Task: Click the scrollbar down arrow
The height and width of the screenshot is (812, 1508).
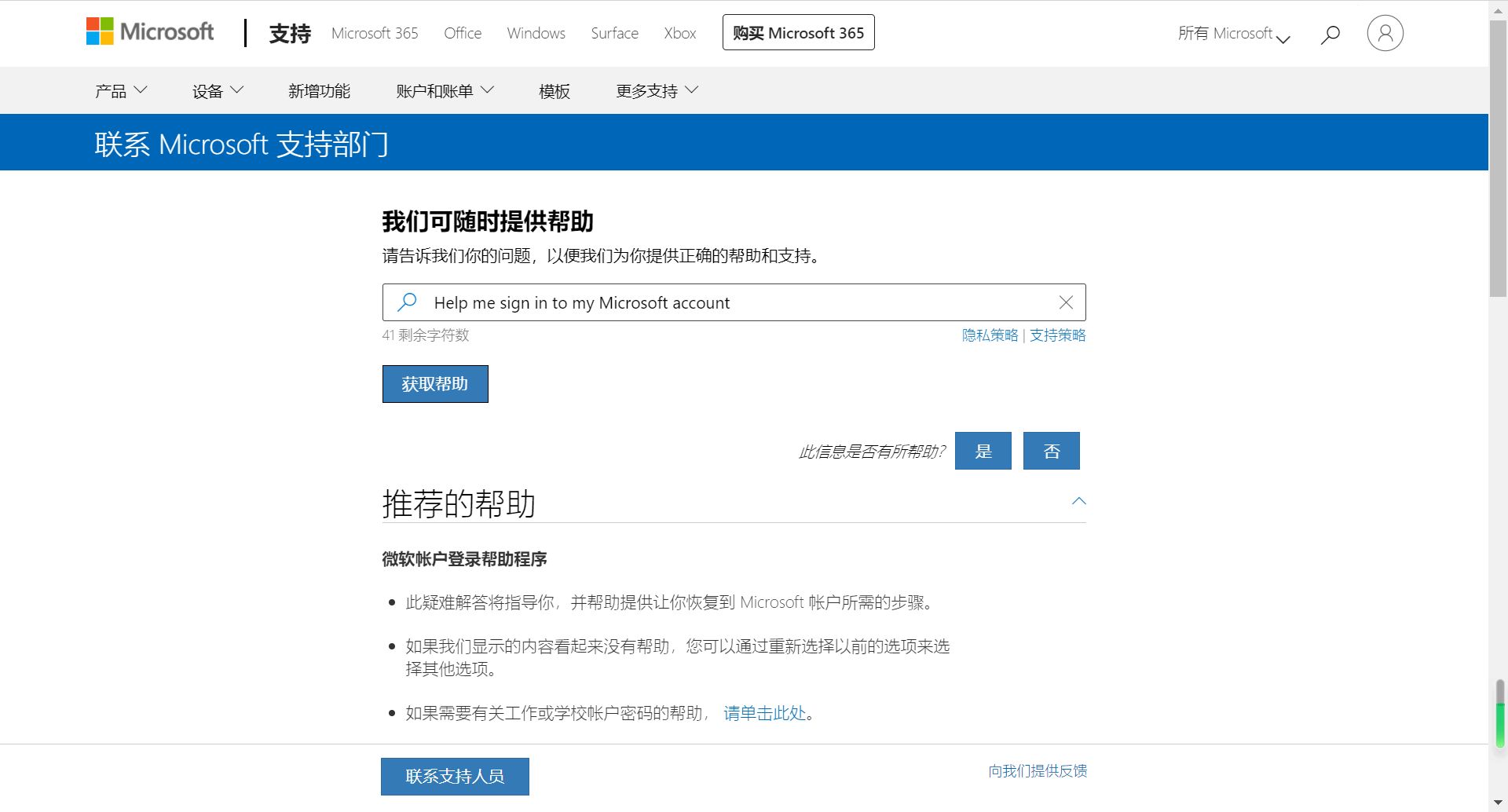Action: click(1498, 803)
